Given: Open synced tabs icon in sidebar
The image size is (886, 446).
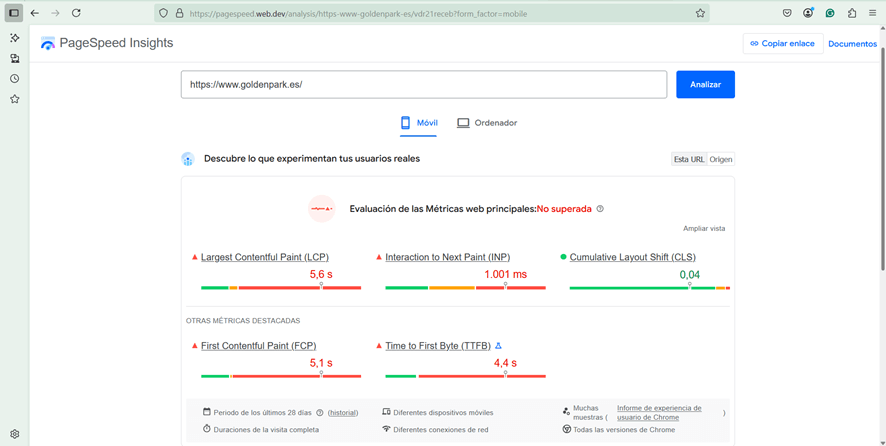Looking at the screenshot, I should tap(15, 58).
